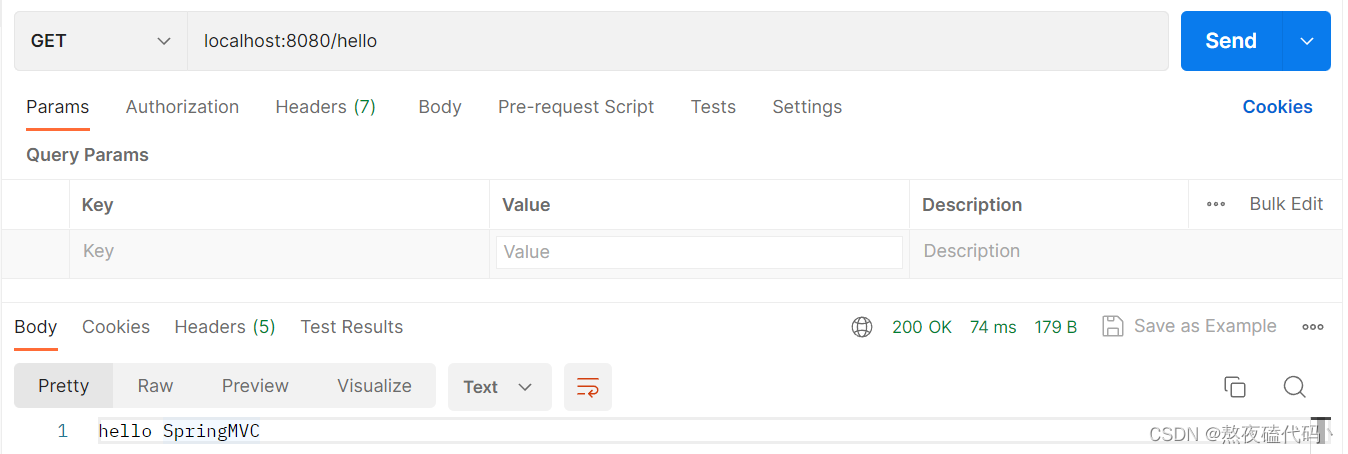Viewport: 1348px width, 454px height.
Task: Copy response body to clipboard
Action: click(1235, 387)
